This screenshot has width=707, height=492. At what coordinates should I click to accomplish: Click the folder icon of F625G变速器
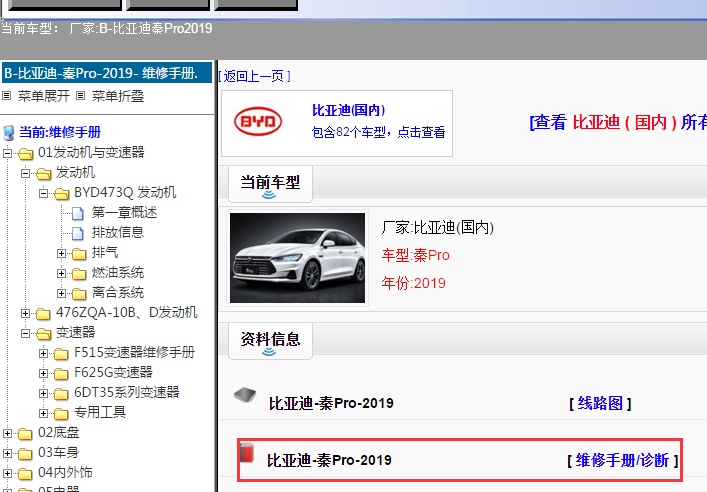tap(61, 374)
